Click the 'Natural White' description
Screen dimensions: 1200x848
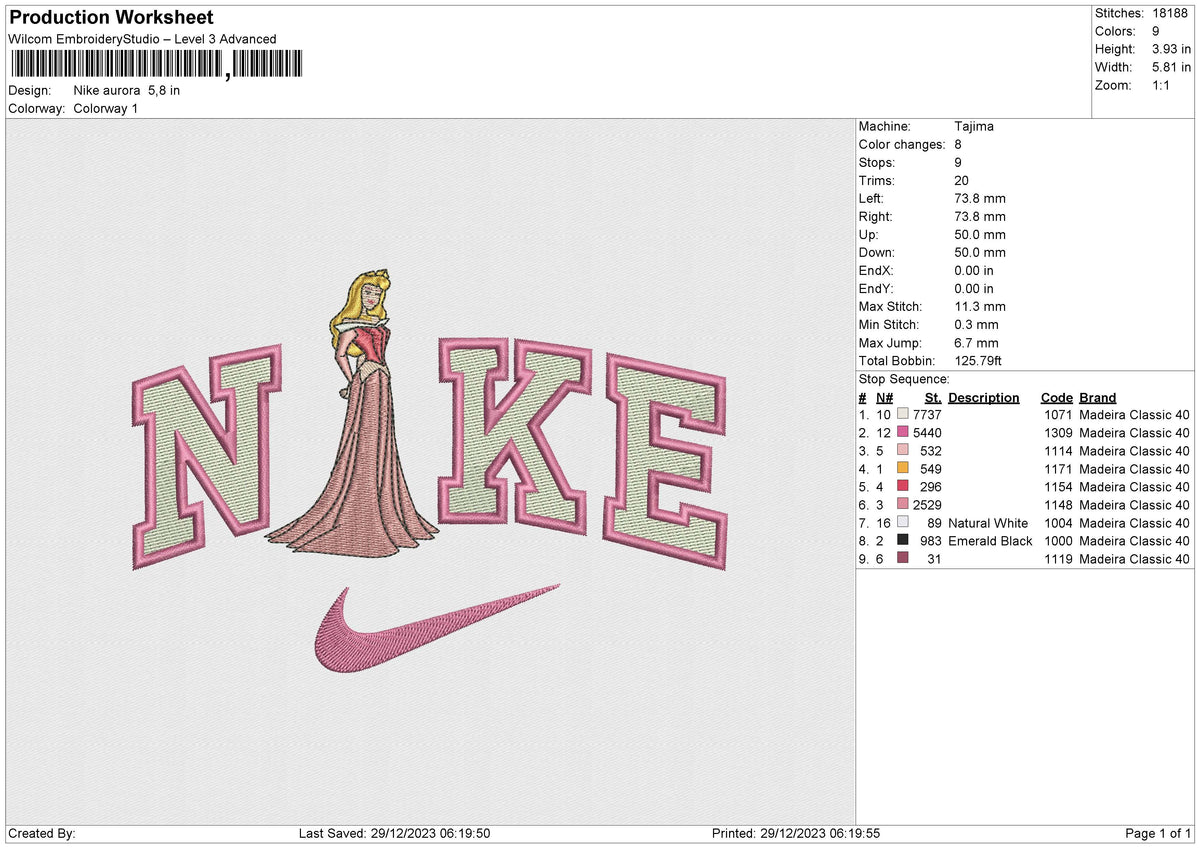[988, 522]
